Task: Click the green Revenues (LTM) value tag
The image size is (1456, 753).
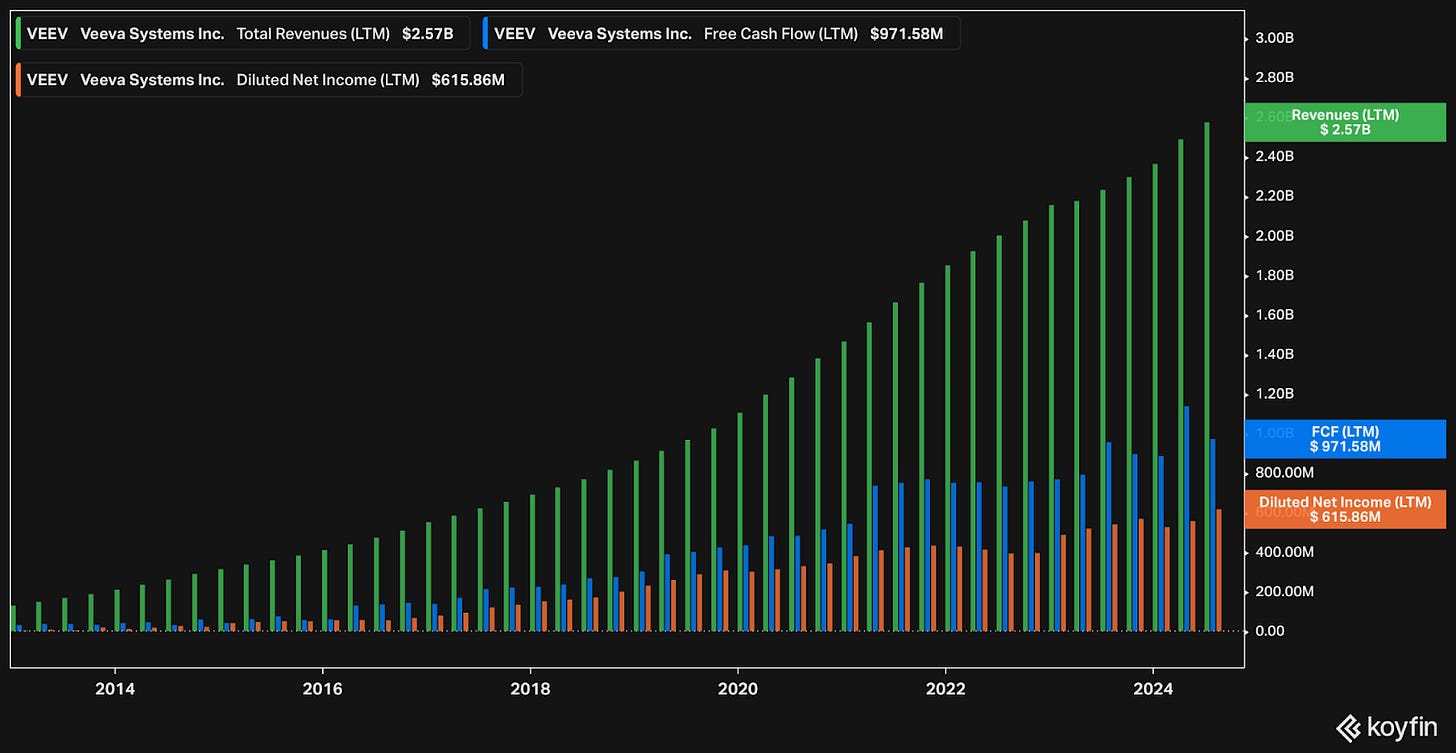Action: (x=1345, y=122)
